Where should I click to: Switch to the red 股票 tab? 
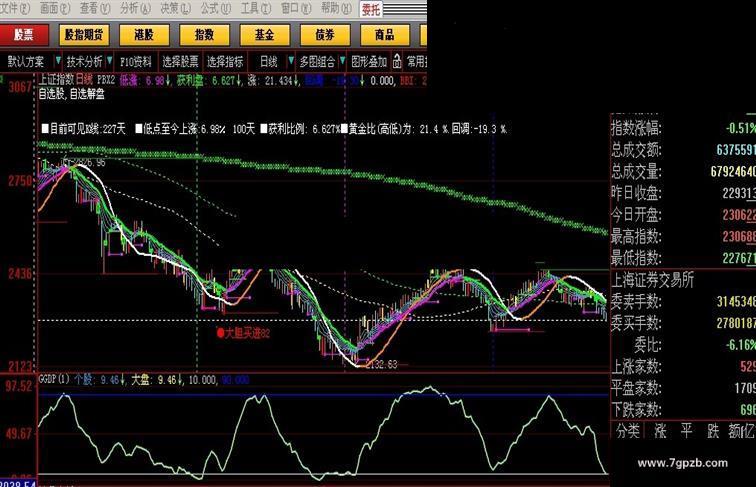coord(24,35)
